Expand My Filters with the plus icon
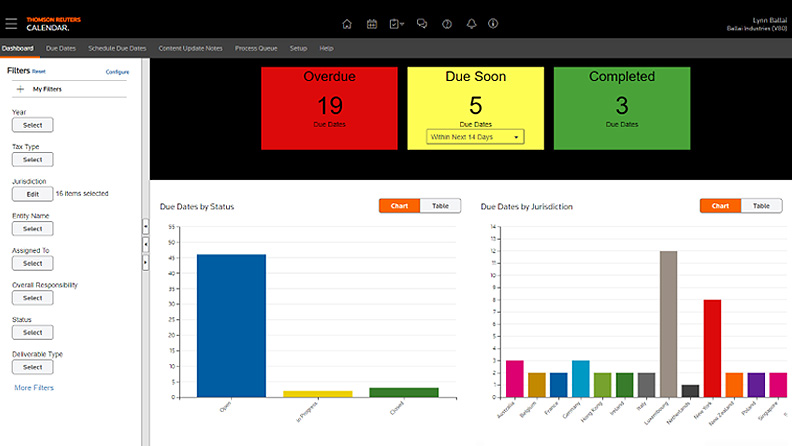Image resolution: width=792 pixels, height=446 pixels. (x=20, y=89)
